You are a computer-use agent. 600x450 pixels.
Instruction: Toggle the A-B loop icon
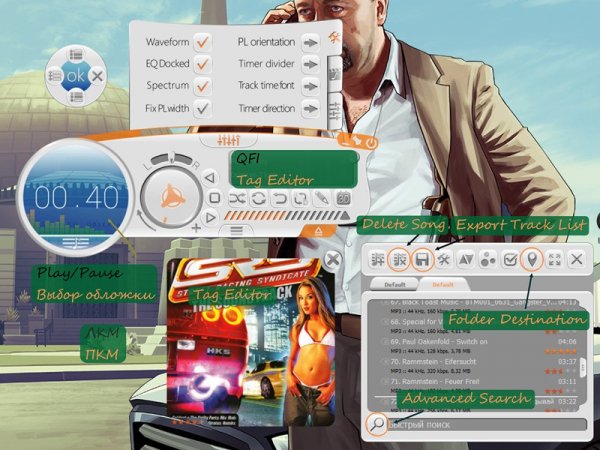tap(301, 199)
